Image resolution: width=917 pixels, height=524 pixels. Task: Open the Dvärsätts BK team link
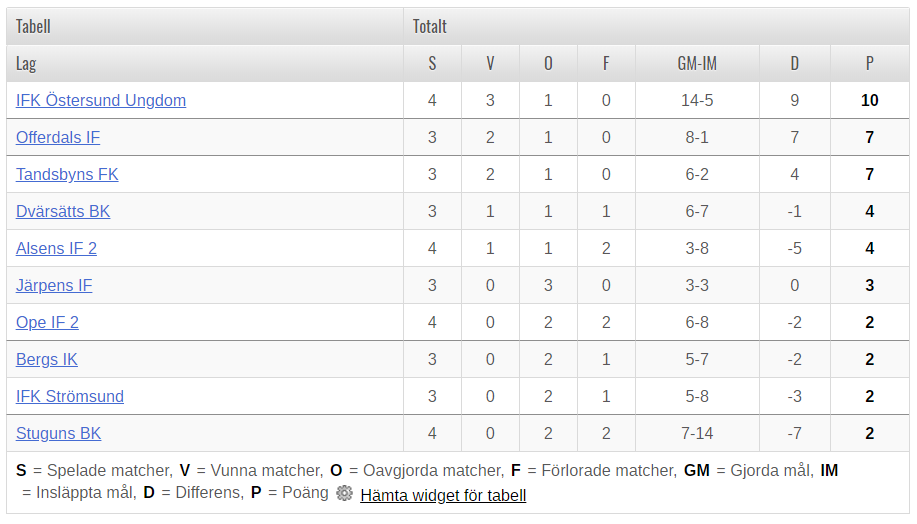pos(63,211)
